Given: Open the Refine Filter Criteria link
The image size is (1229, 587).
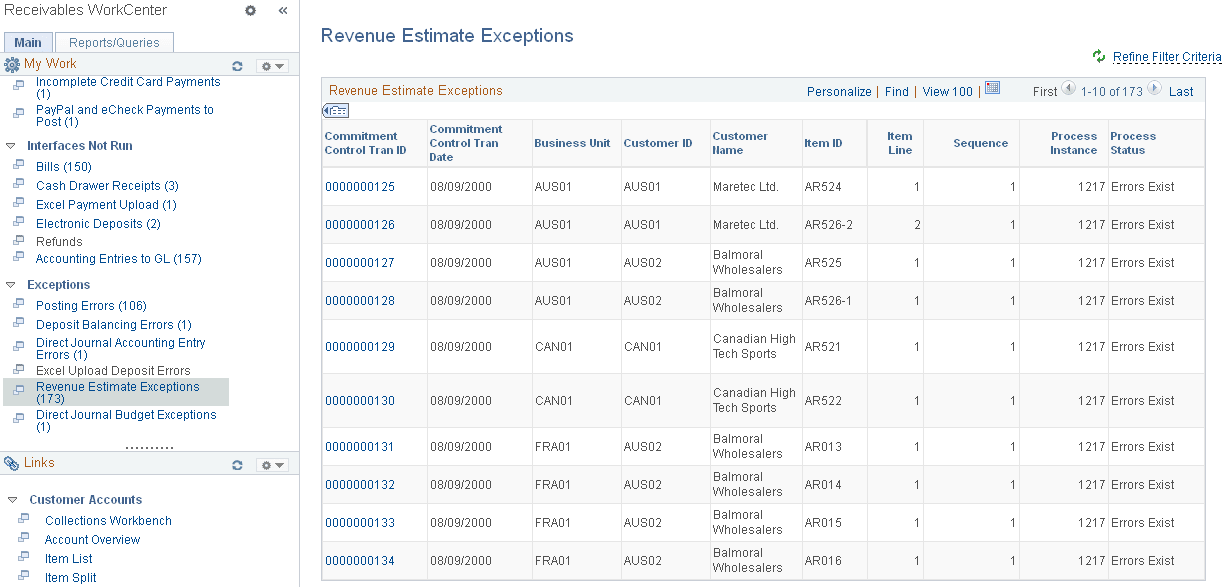Looking at the screenshot, I should (x=1168, y=56).
